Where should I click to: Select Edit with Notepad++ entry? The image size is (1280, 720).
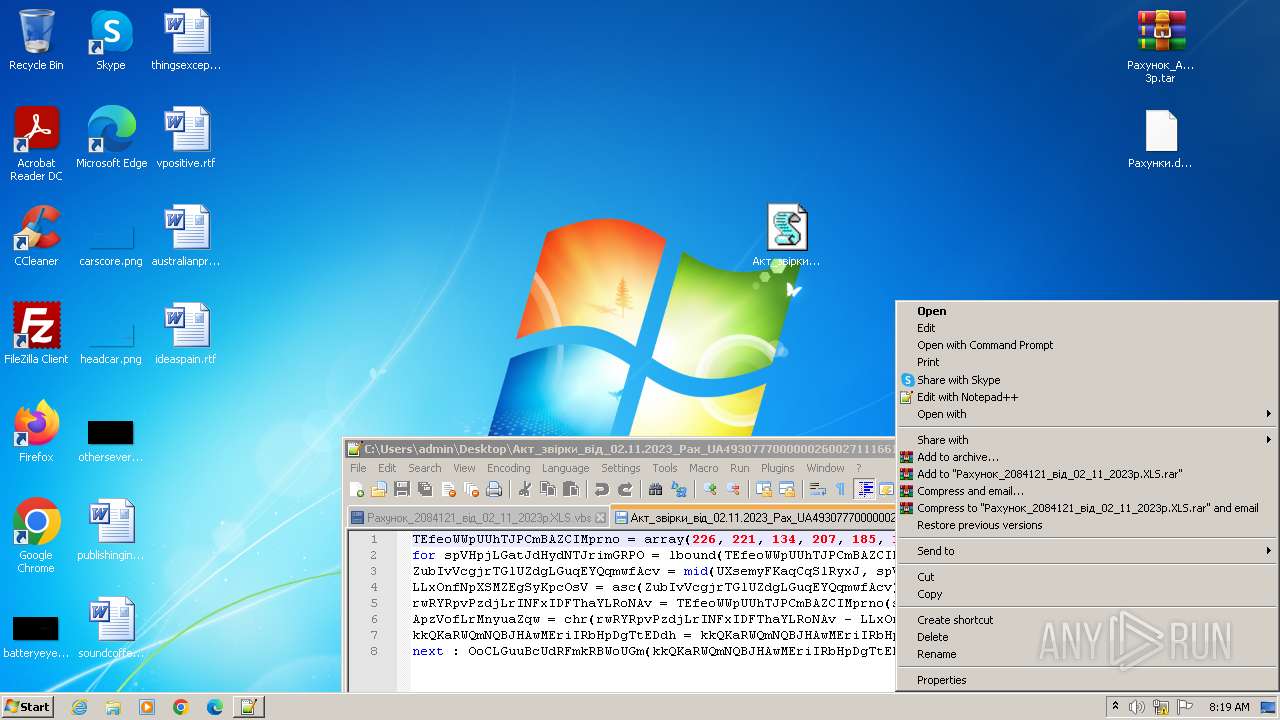(x=1087, y=397)
